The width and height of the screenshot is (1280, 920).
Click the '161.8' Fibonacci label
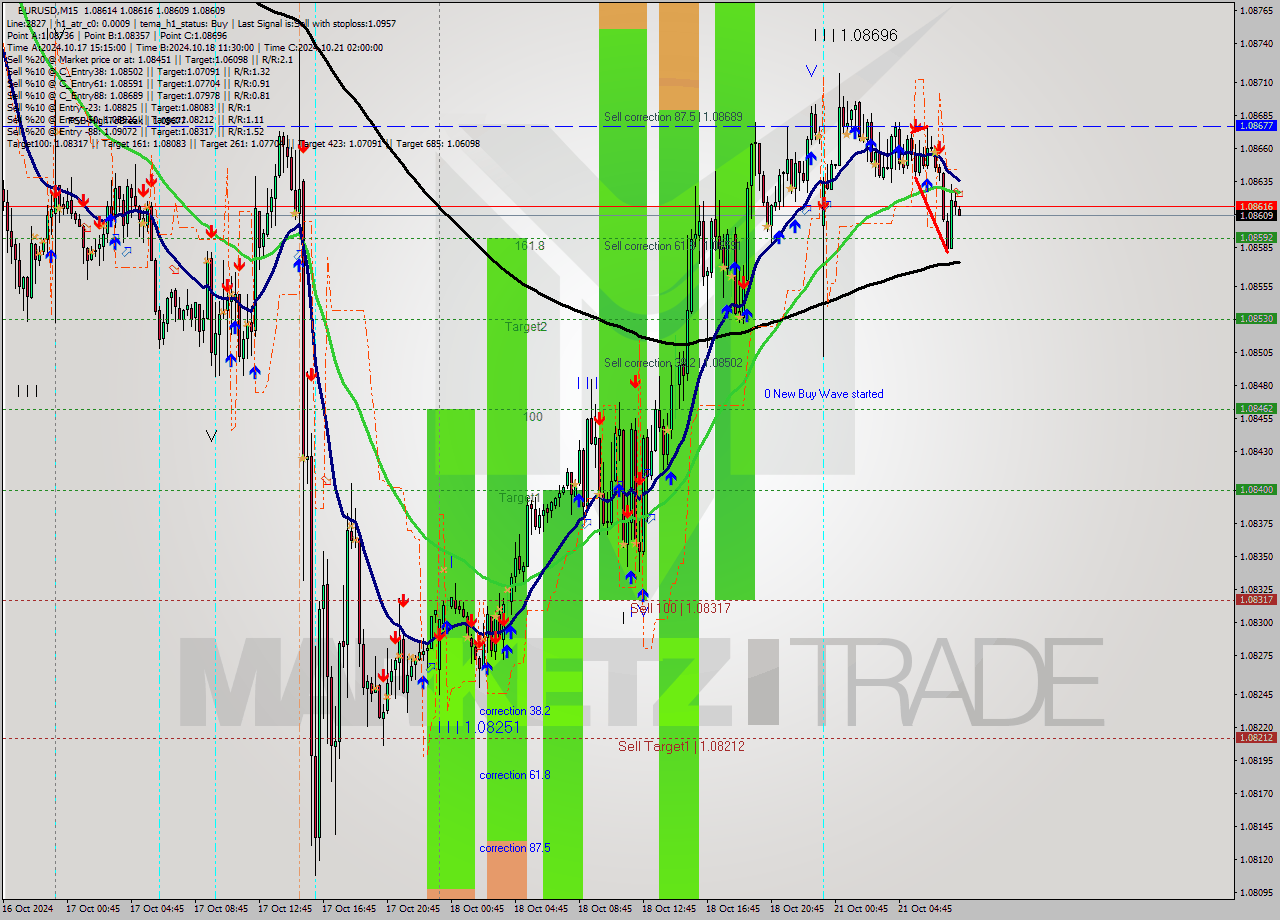coord(530,246)
